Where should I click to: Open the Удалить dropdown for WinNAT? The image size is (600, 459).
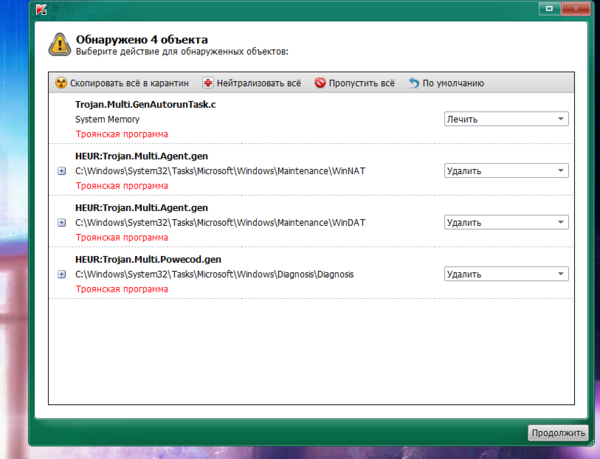tap(506, 171)
